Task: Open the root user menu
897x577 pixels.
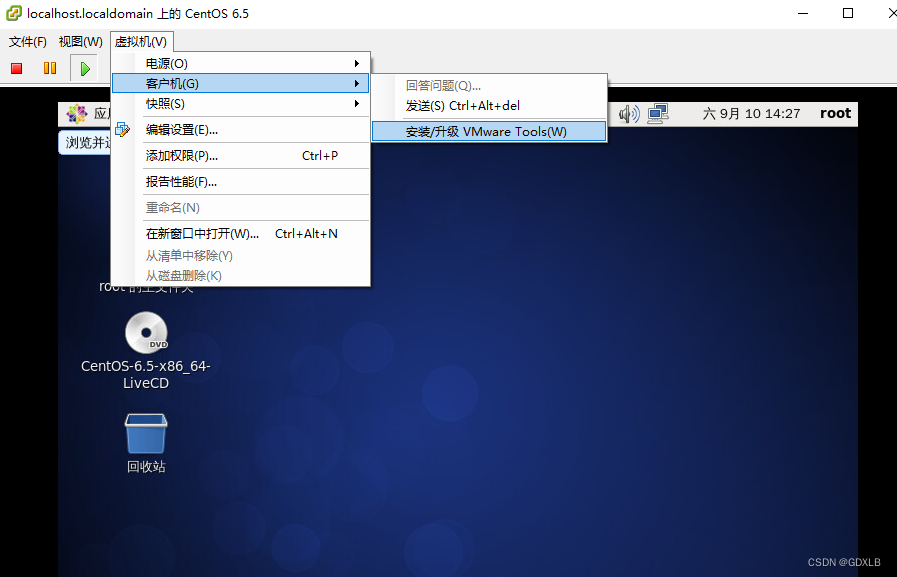Action: [x=835, y=114]
